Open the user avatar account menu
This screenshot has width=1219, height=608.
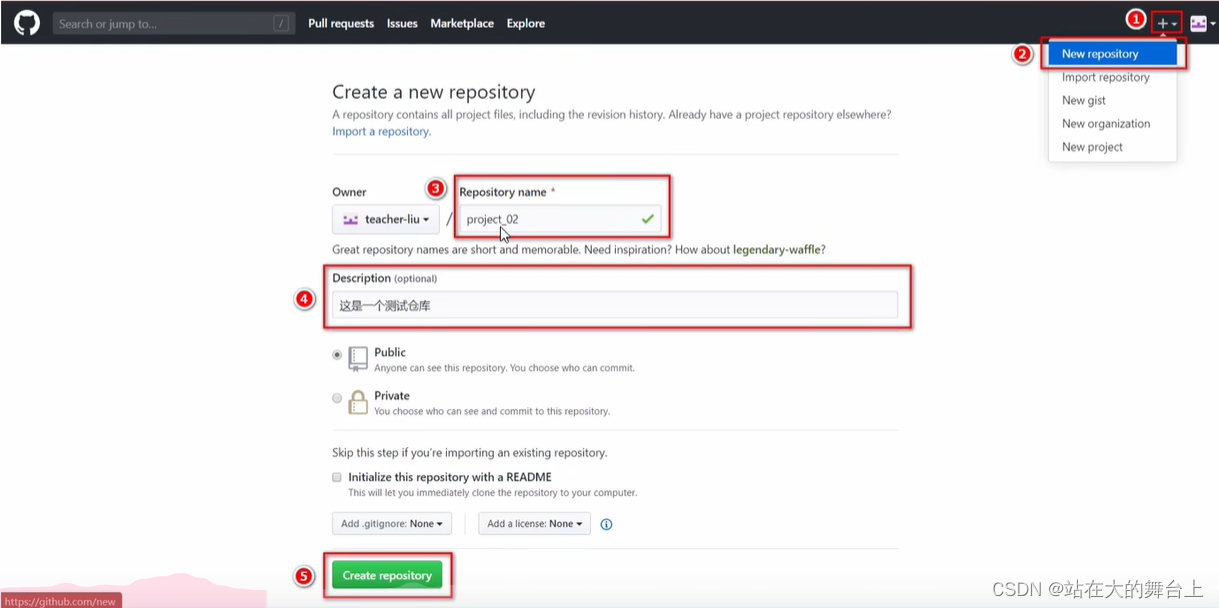[x=1203, y=24]
